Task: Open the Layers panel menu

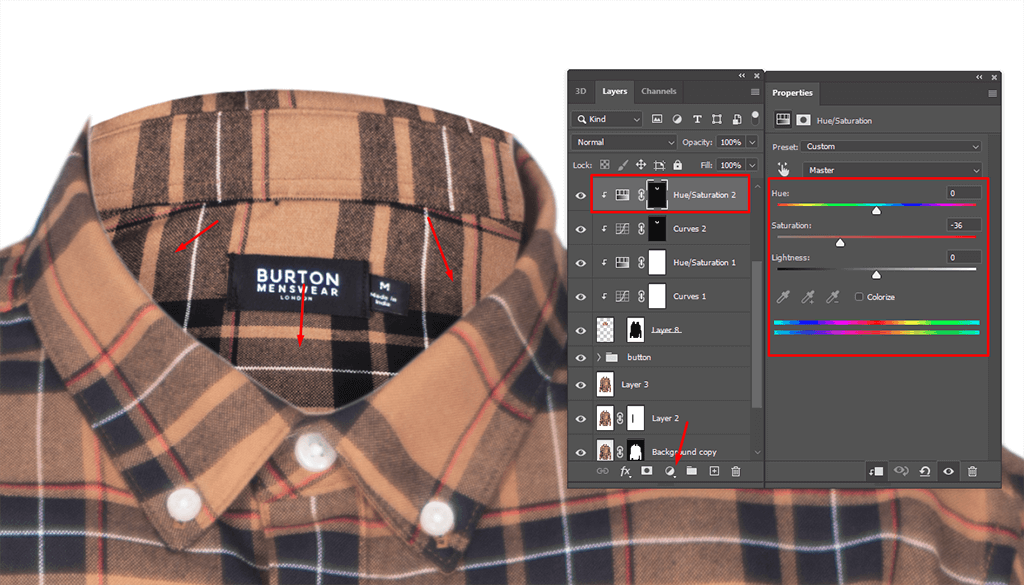Action: (755, 92)
